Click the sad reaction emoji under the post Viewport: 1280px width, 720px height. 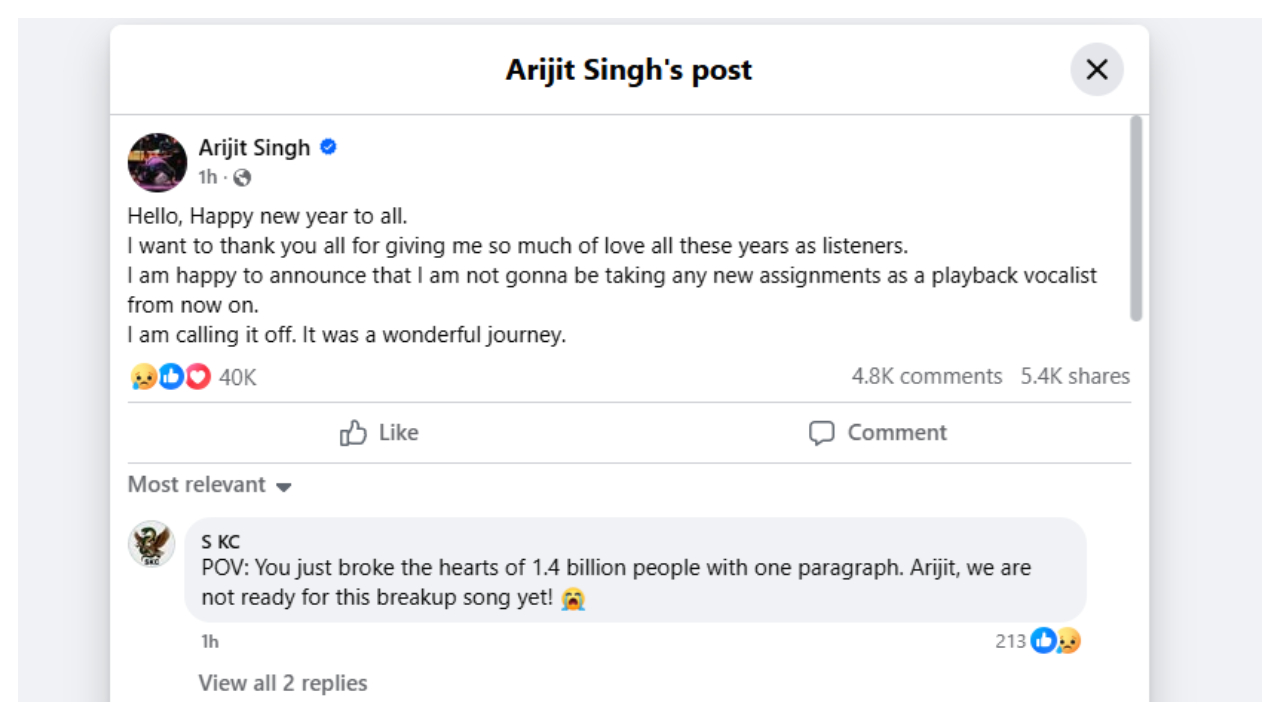[x=143, y=377]
